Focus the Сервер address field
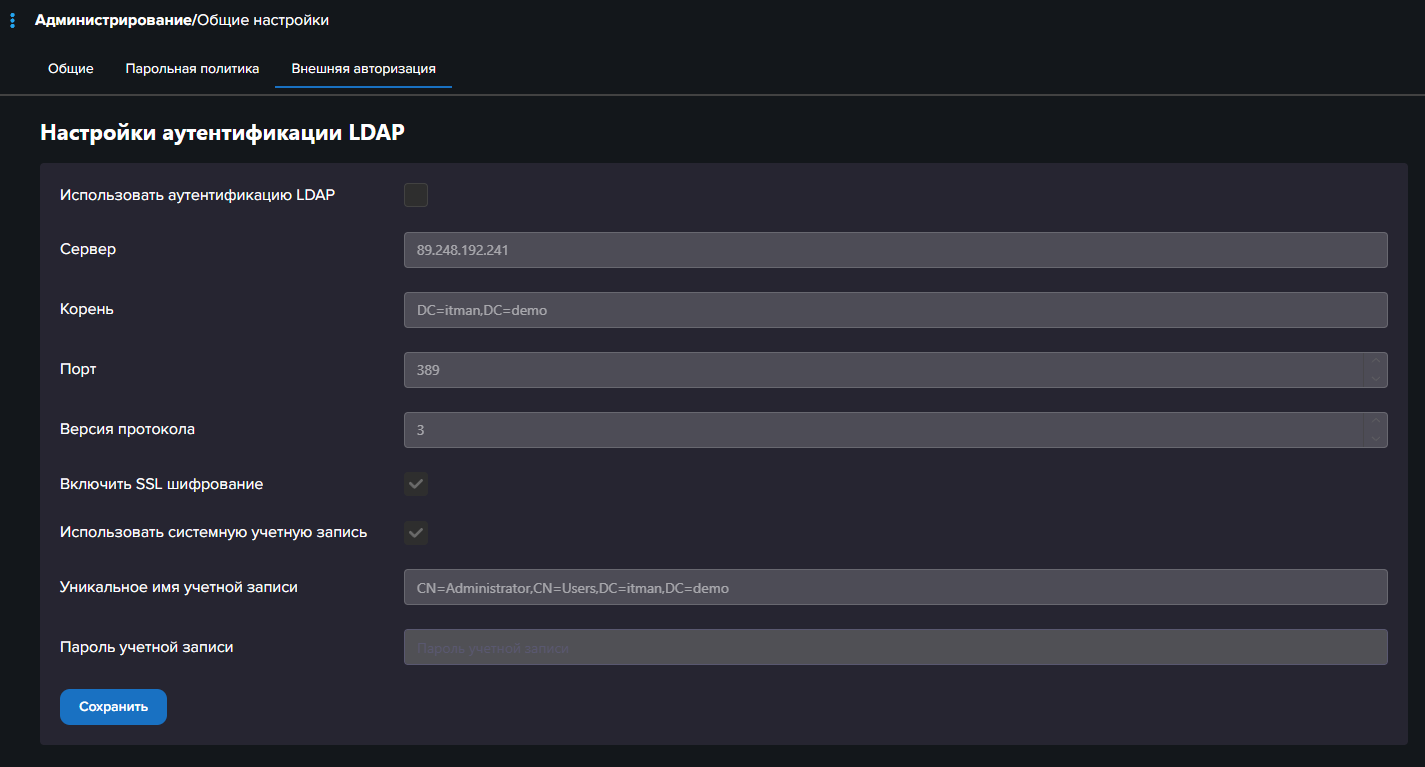 895,250
